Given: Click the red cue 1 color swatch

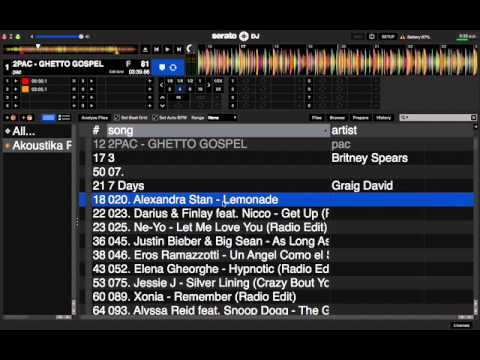Looking at the screenshot, I should (x=25, y=81).
